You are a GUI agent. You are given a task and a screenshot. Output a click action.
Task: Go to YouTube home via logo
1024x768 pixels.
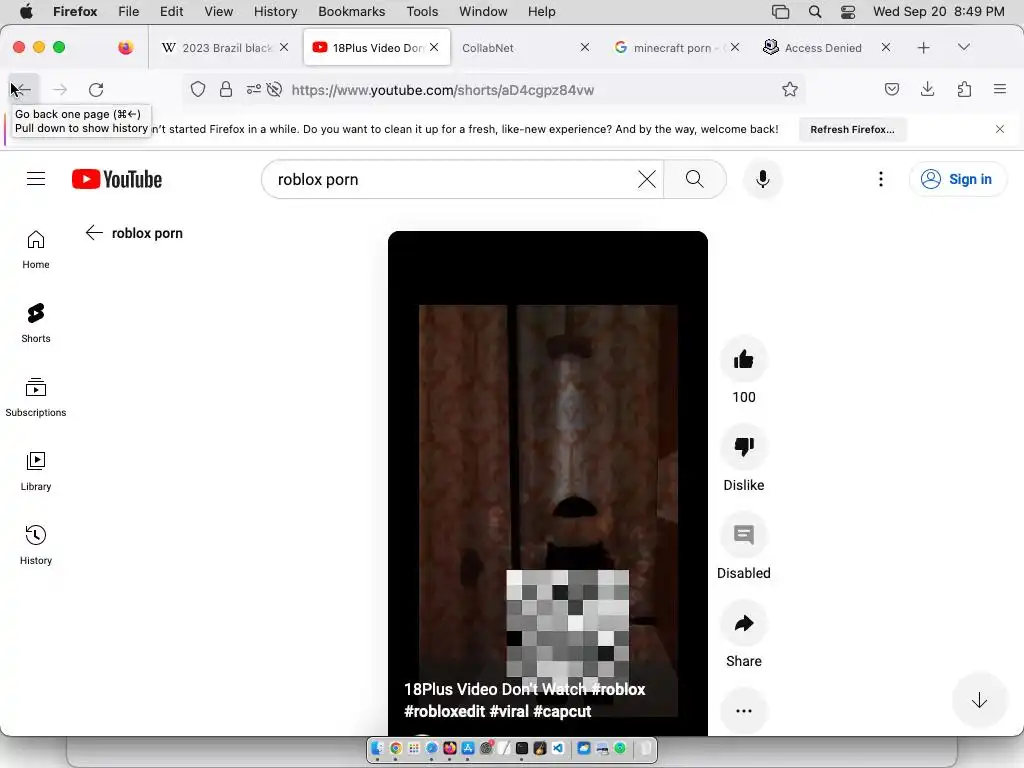coord(117,179)
